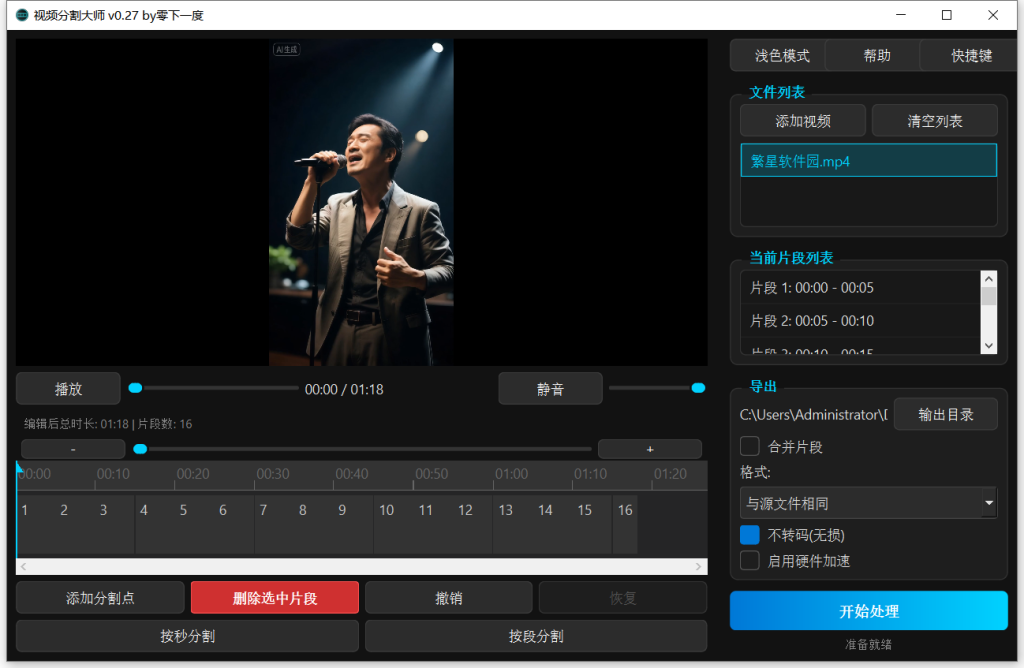Switch to 浅色模式 light mode
Image resolution: width=1024 pixels, height=668 pixels.
click(x=782, y=56)
